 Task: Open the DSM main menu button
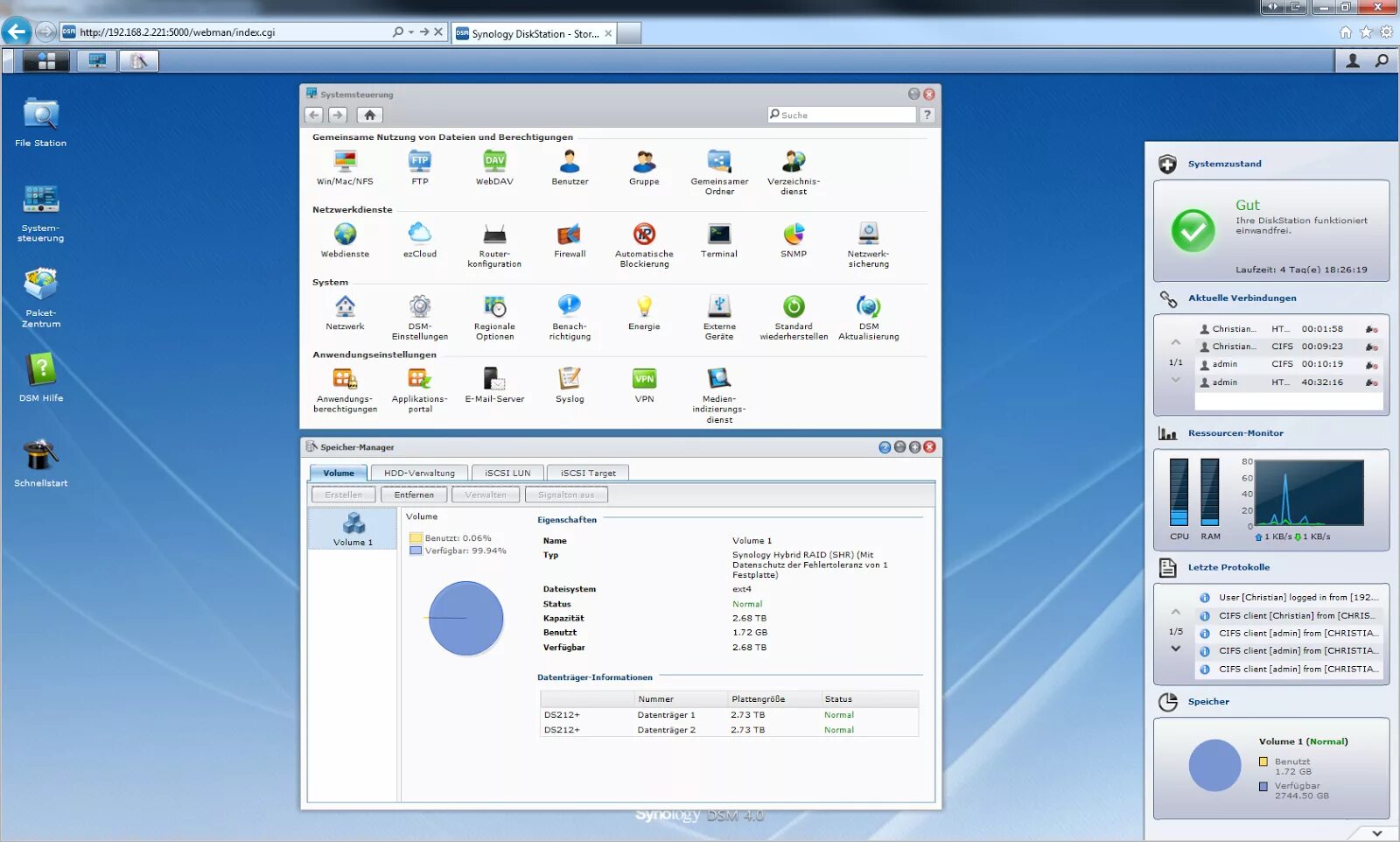[x=46, y=60]
